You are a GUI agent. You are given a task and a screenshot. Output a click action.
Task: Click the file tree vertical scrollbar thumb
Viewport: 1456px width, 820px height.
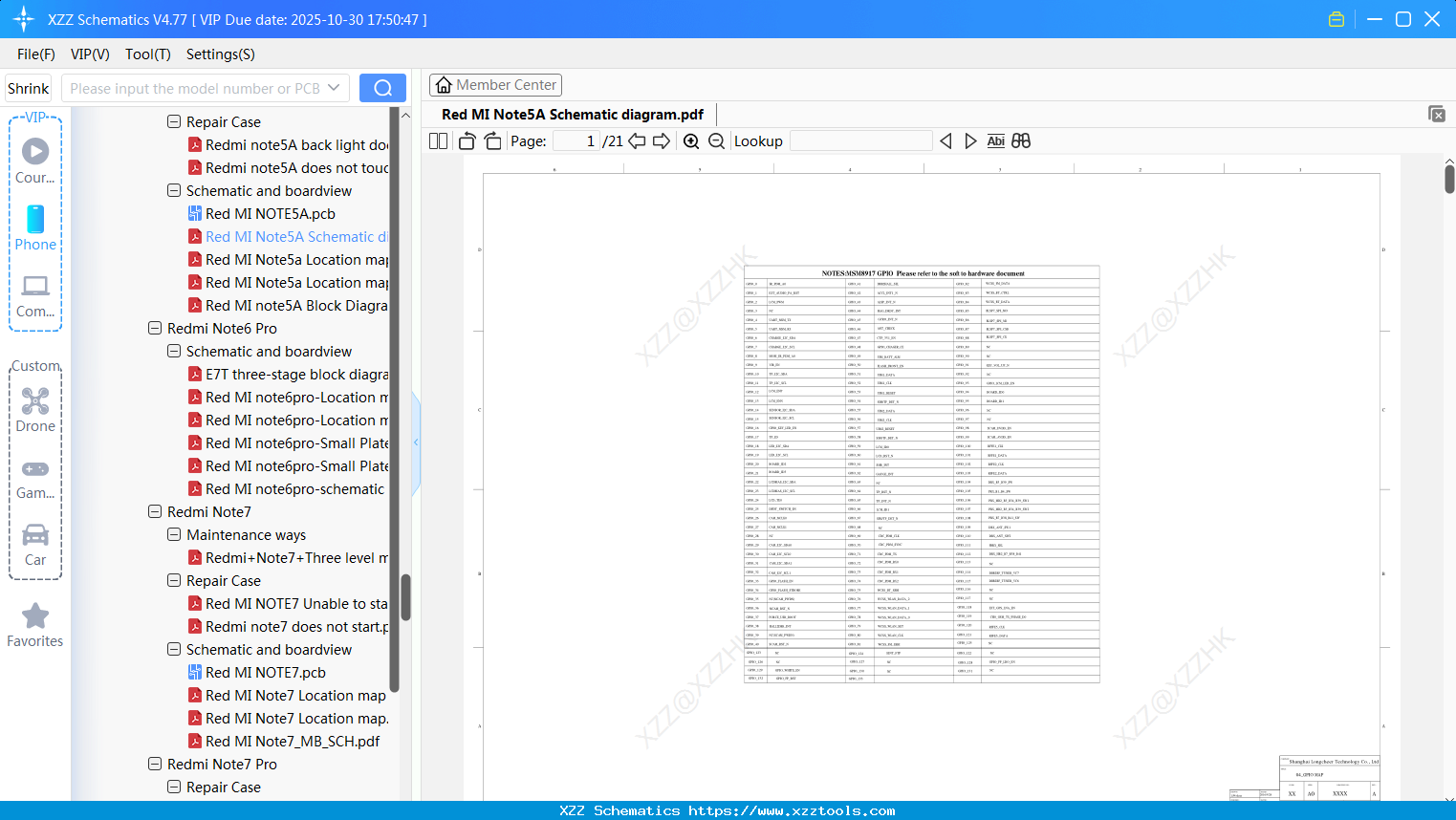click(x=405, y=597)
